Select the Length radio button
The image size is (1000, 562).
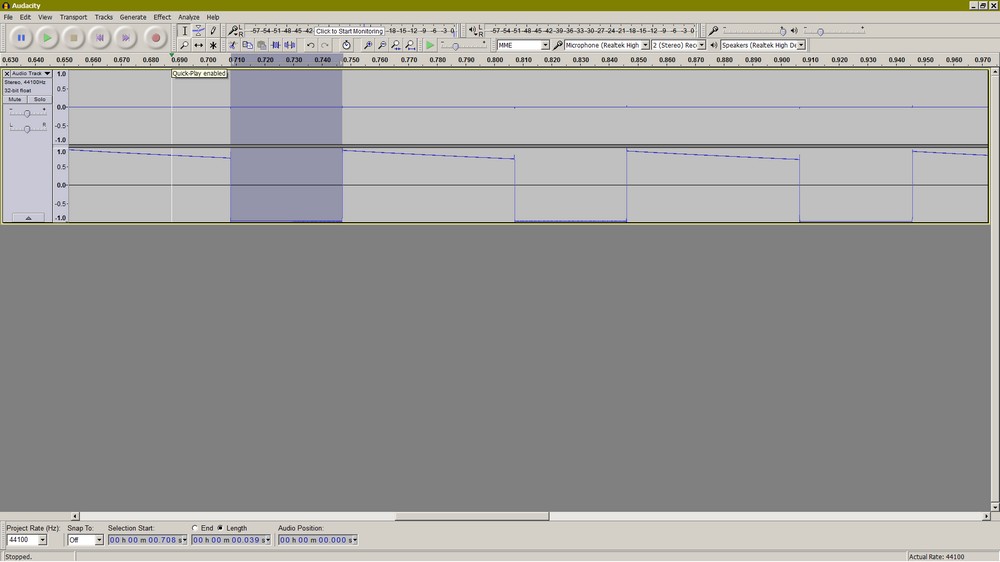(x=220, y=528)
